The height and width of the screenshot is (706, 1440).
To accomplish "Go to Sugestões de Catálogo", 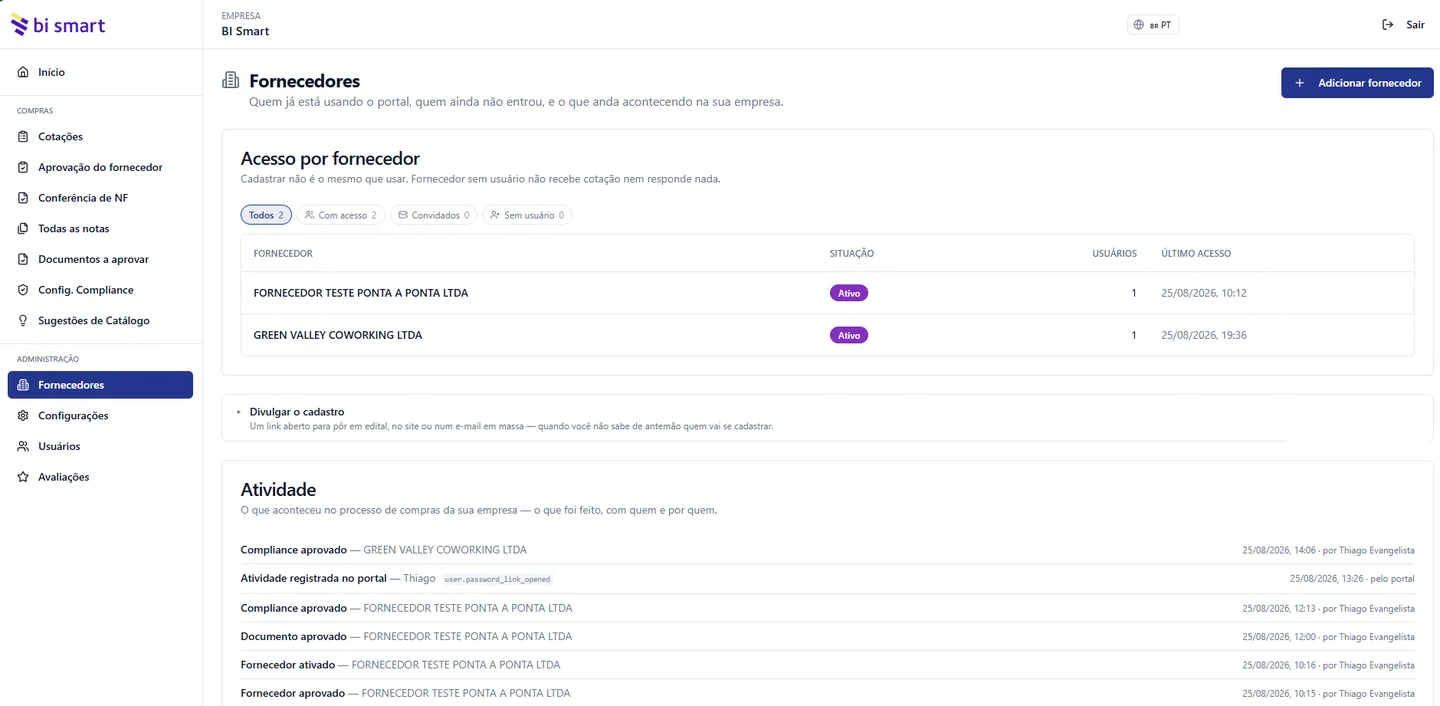I will [100, 321].
